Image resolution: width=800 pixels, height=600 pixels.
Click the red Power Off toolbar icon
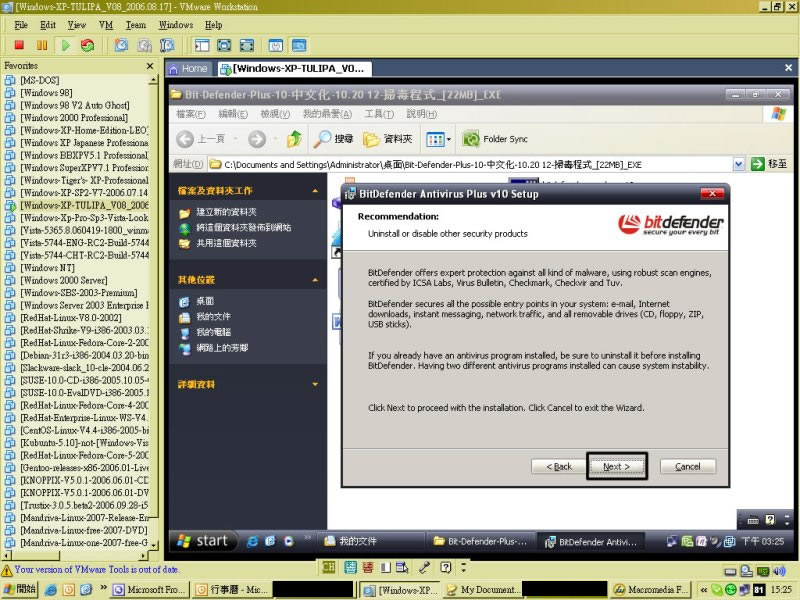19,45
